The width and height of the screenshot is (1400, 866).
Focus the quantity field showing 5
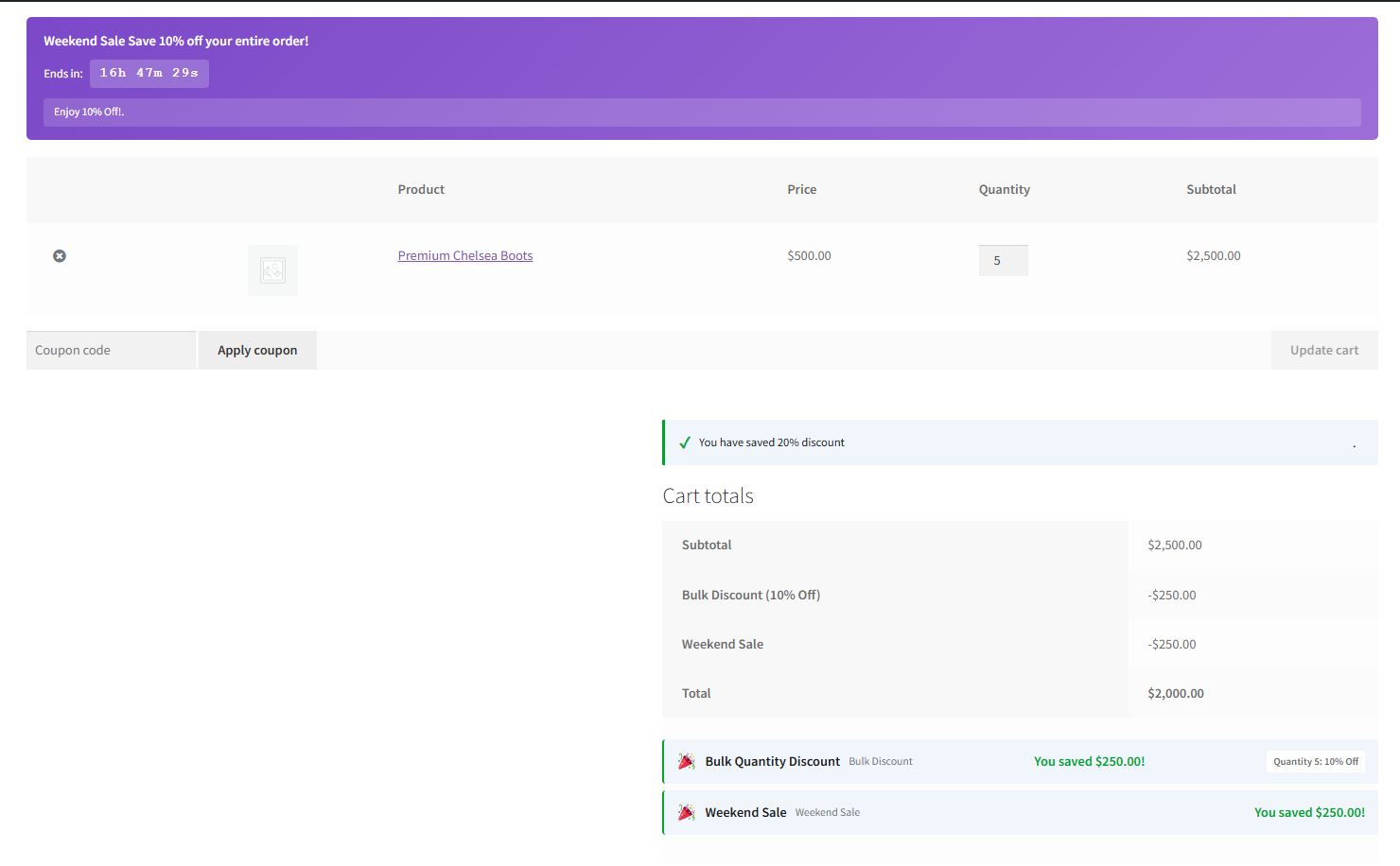[1004, 260]
